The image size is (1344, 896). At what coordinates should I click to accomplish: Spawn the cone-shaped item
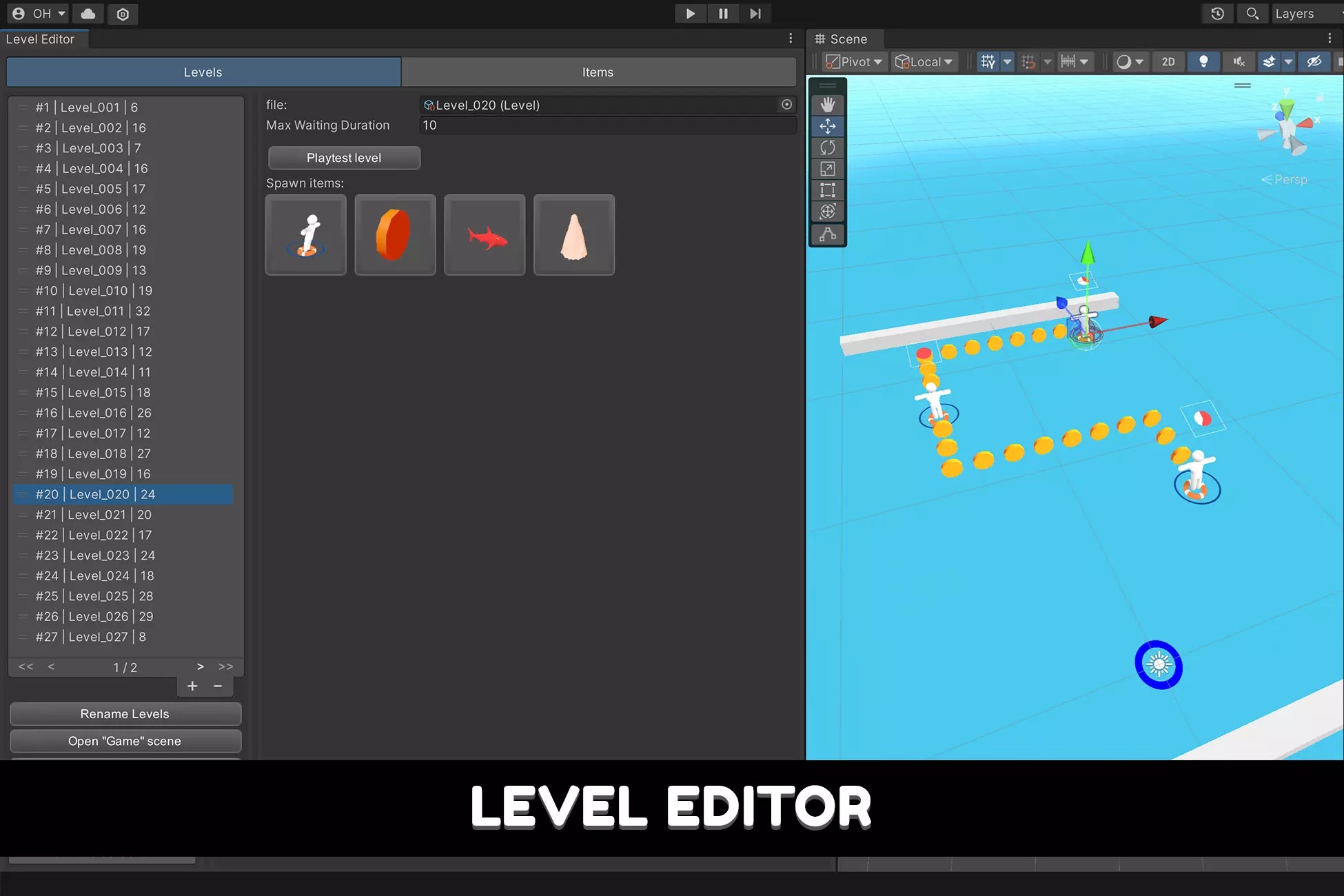click(x=574, y=235)
